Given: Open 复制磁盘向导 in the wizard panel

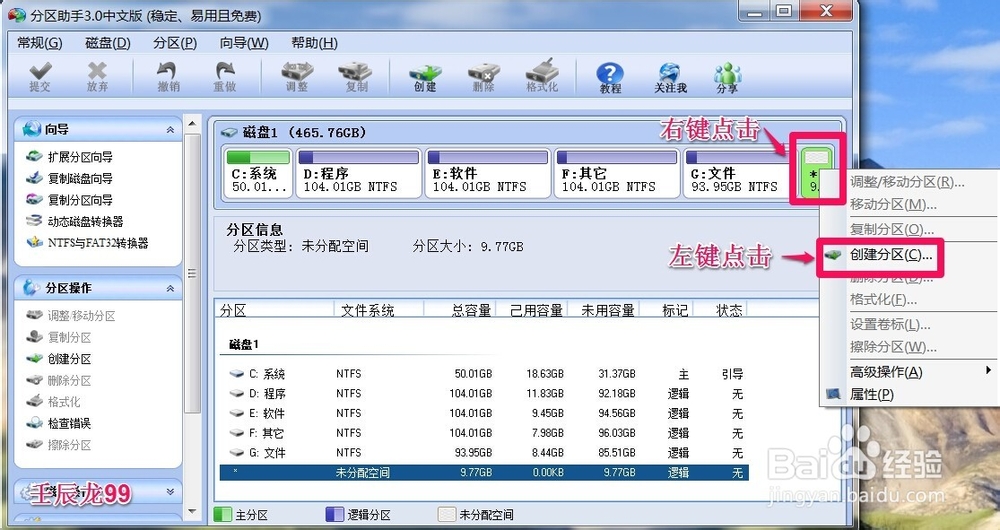Looking at the screenshot, I should pos(70,179).
